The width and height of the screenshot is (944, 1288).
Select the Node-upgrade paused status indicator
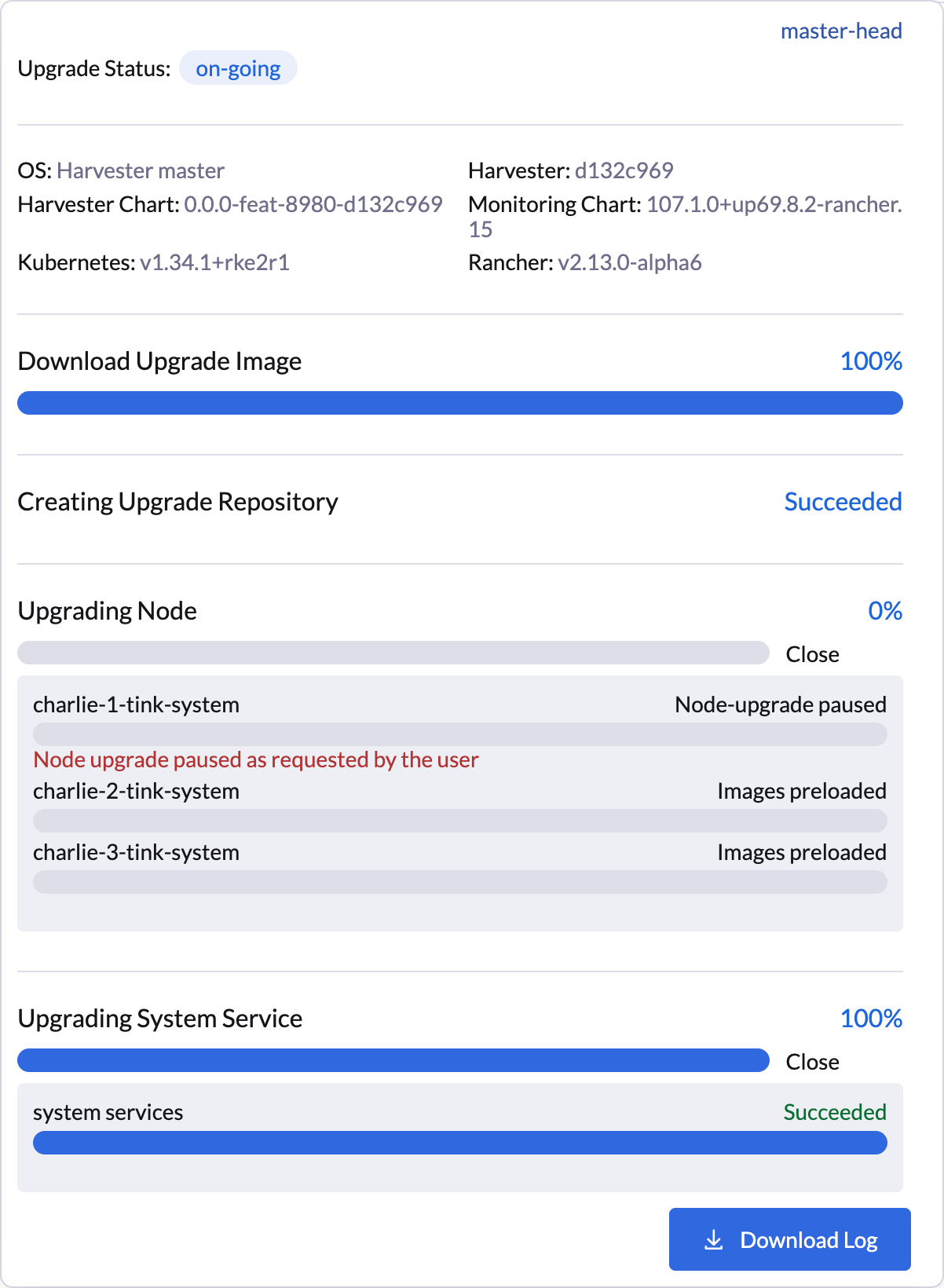[781, 704]
